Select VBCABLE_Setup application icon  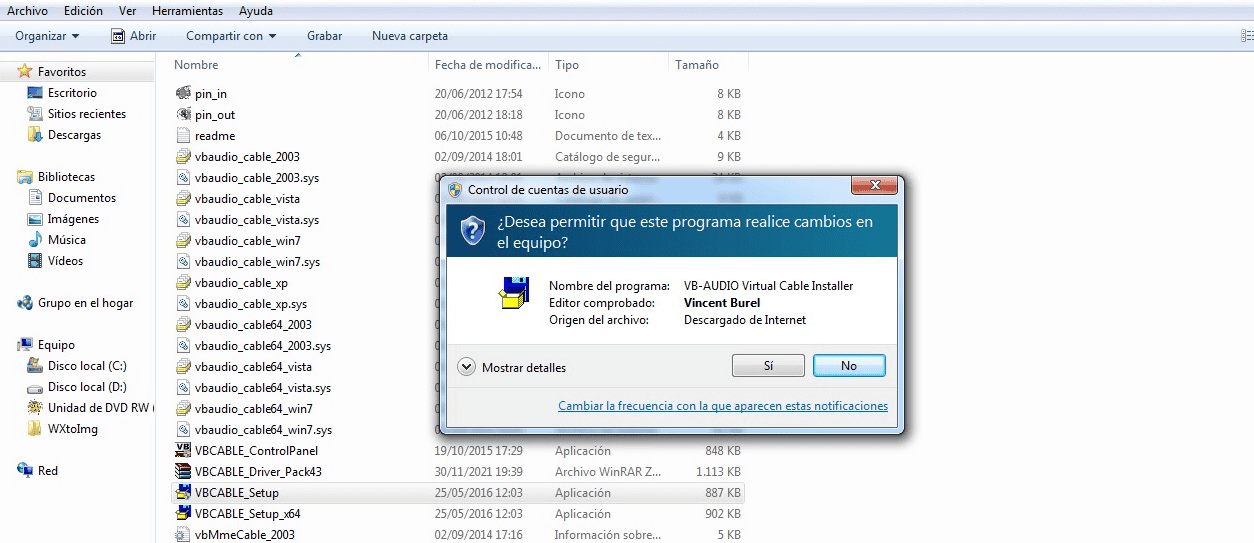coord(183,492)
